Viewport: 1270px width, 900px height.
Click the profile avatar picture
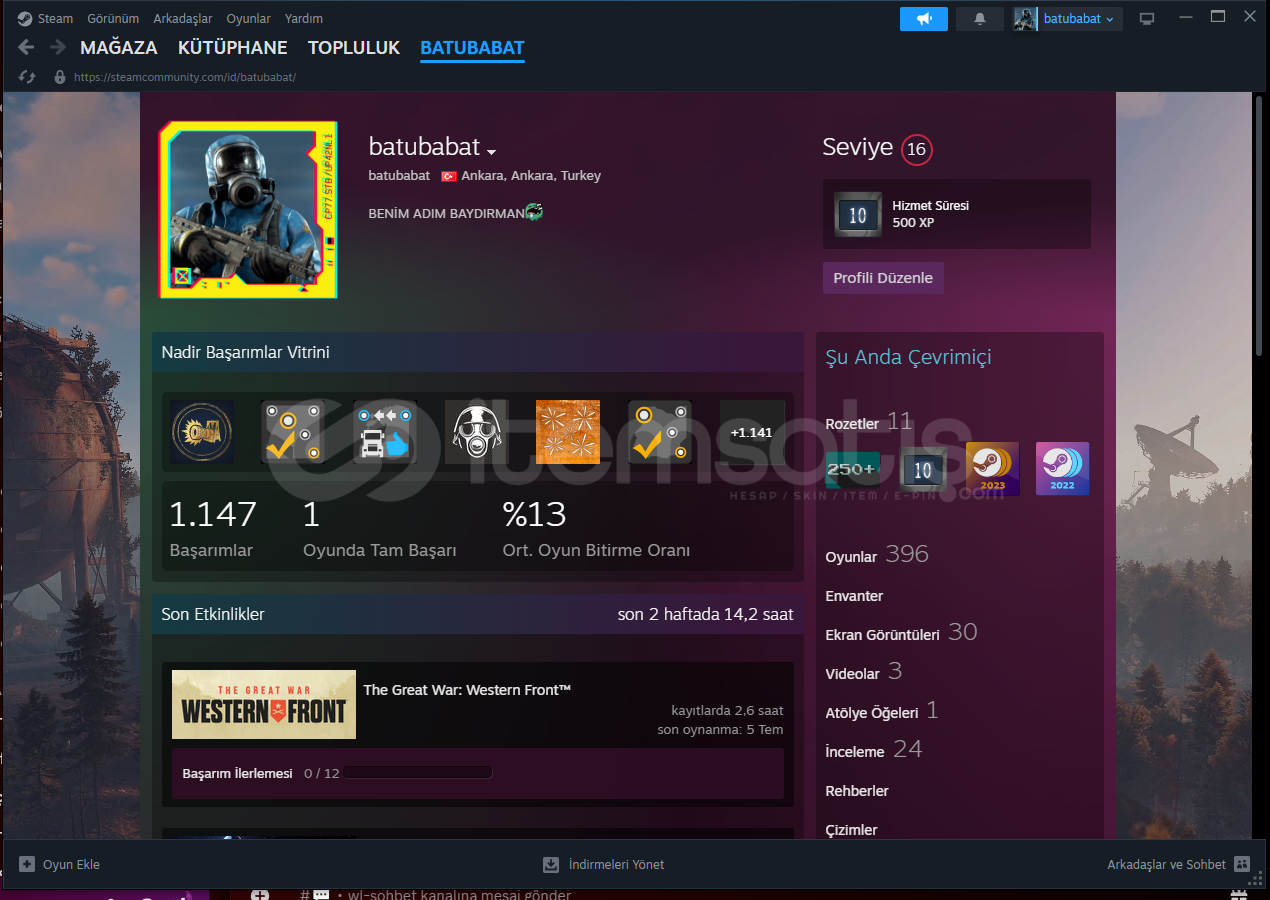pos(248,210)
